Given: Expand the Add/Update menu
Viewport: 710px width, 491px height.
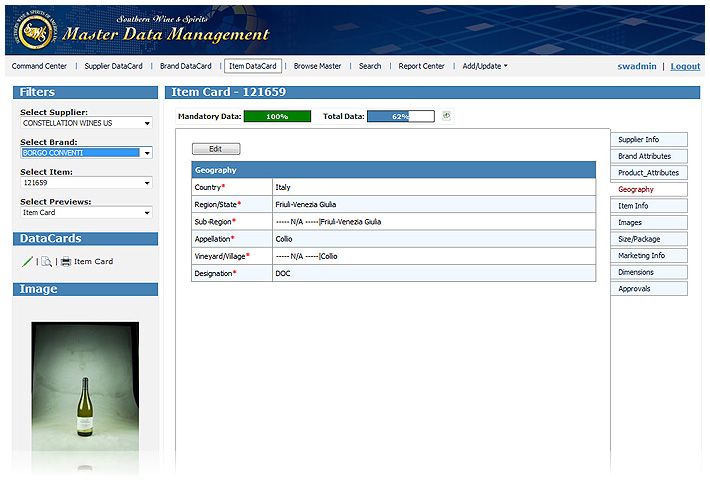Looking at the screenshot, I should (485, 66).
